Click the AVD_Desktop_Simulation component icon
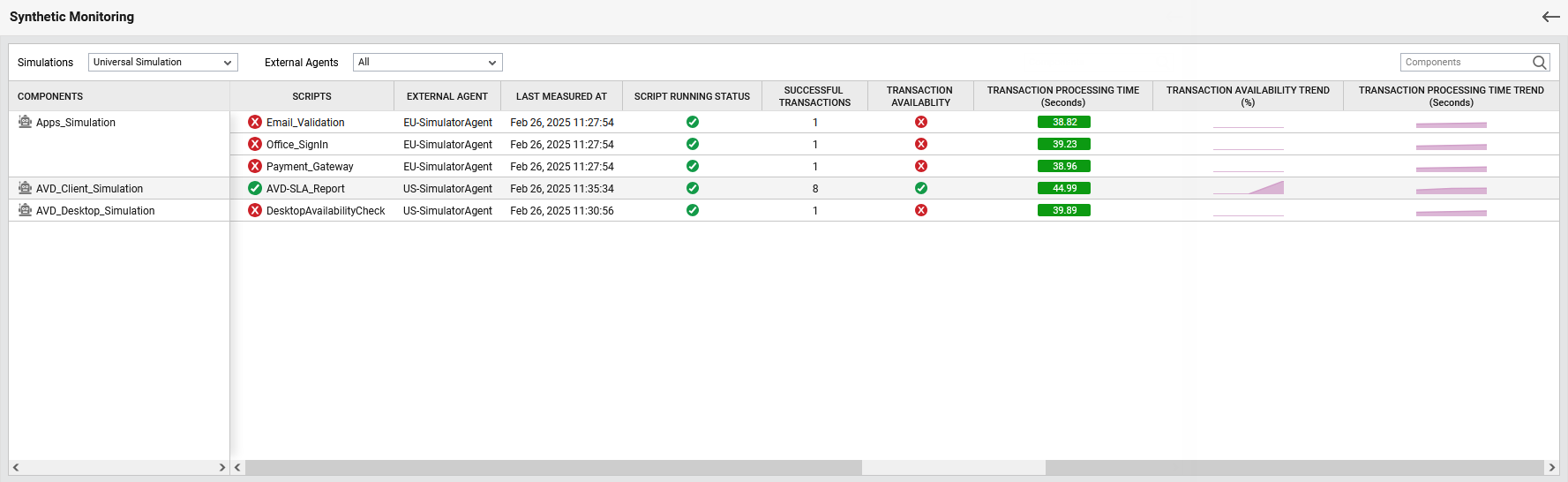The image size is (1568, 482). 25,210
